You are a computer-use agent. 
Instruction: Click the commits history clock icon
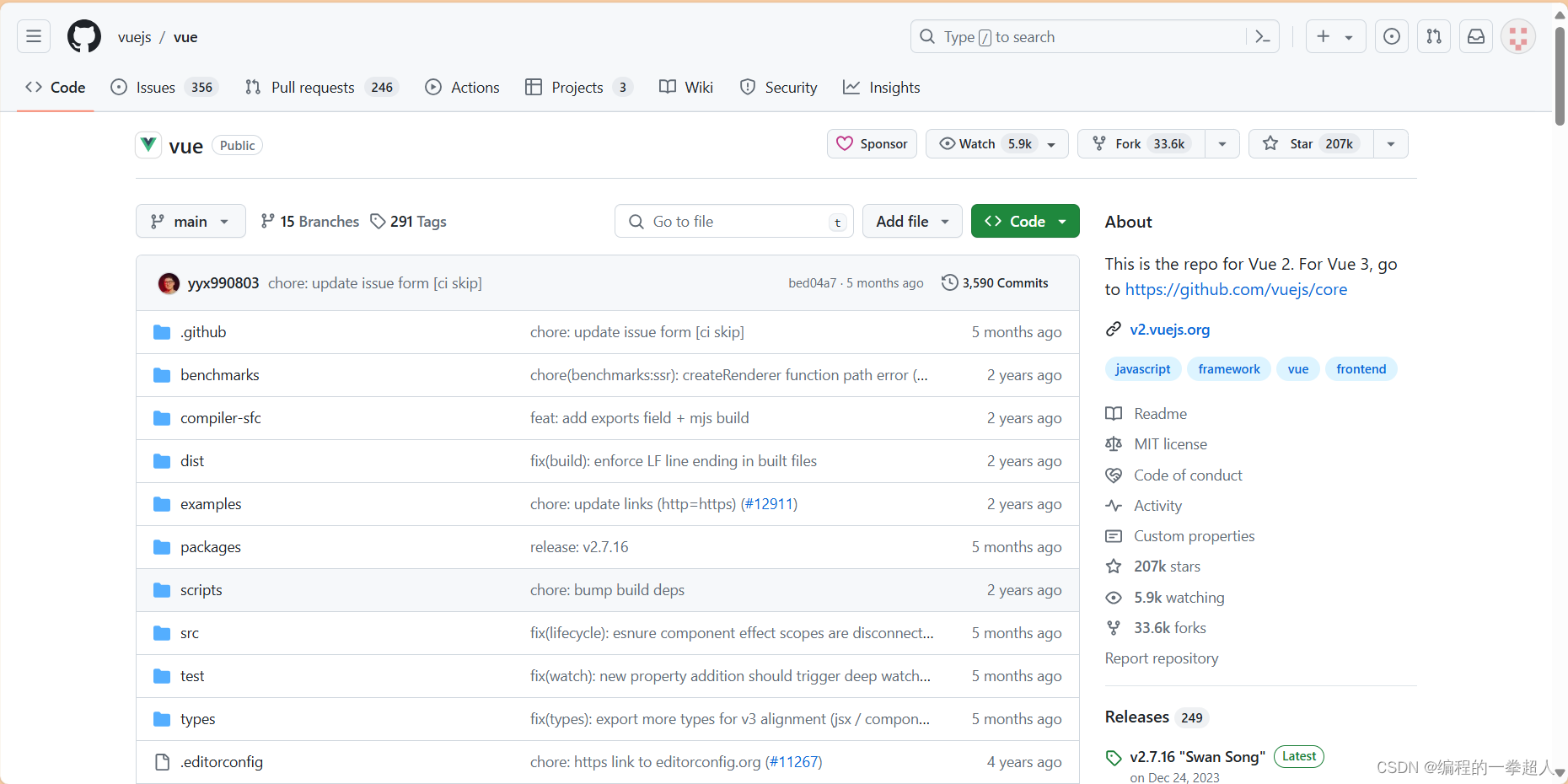pyautogui.click(x=950, y=282)
